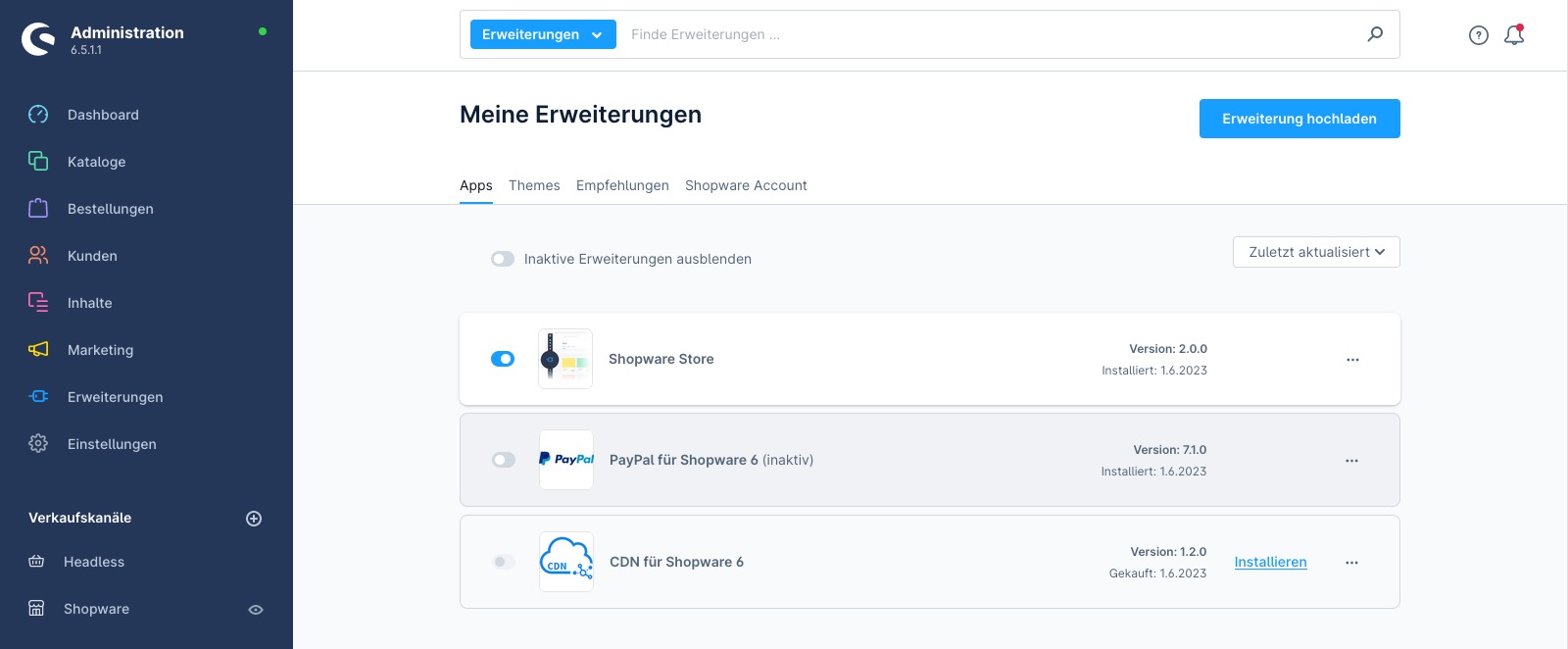Open the Kataloge section icon
This screenshot has height=649, width=1568.
(38, 161)
